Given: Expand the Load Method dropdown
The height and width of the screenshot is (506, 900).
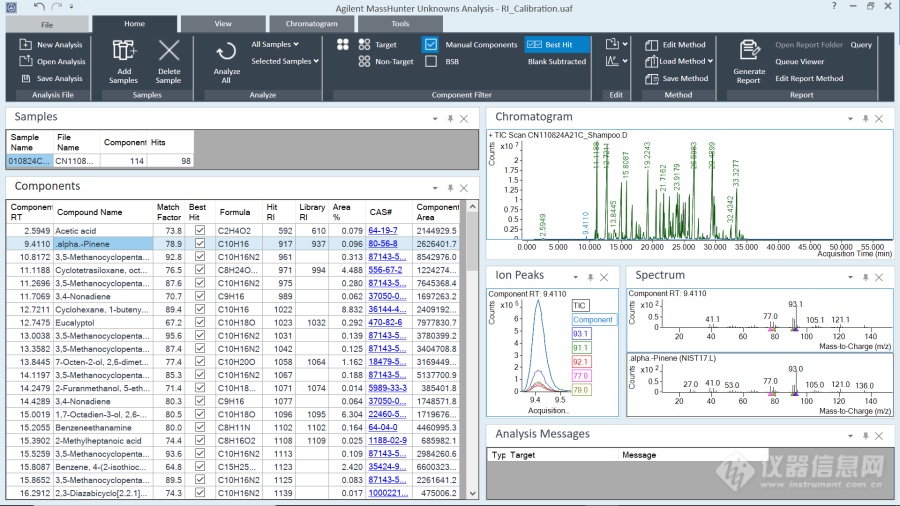Looking at the screenshot, I should (x=710, y=61).
